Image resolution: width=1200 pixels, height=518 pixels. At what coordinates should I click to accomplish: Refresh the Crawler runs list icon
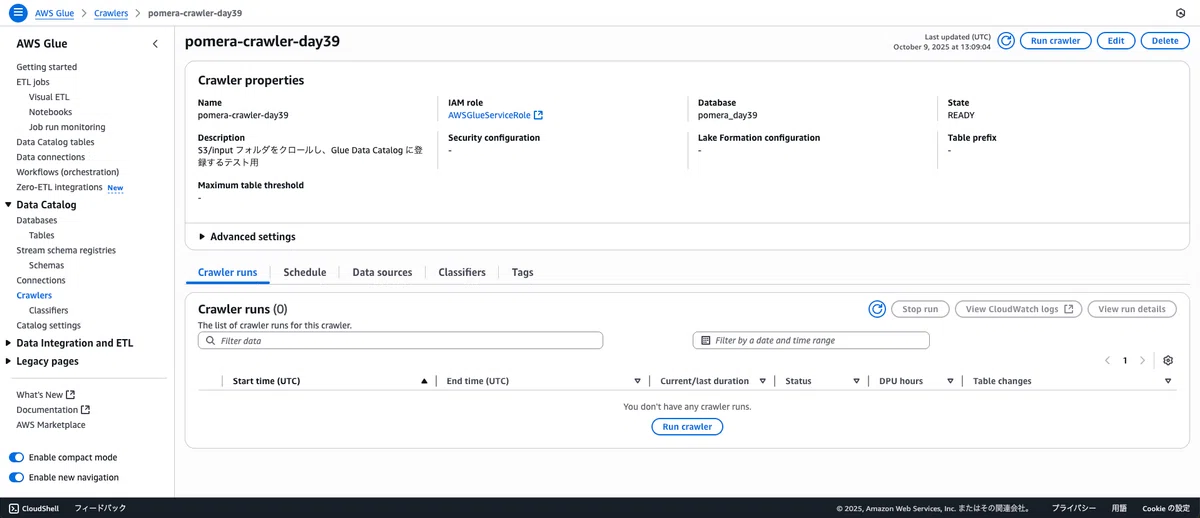877,309
